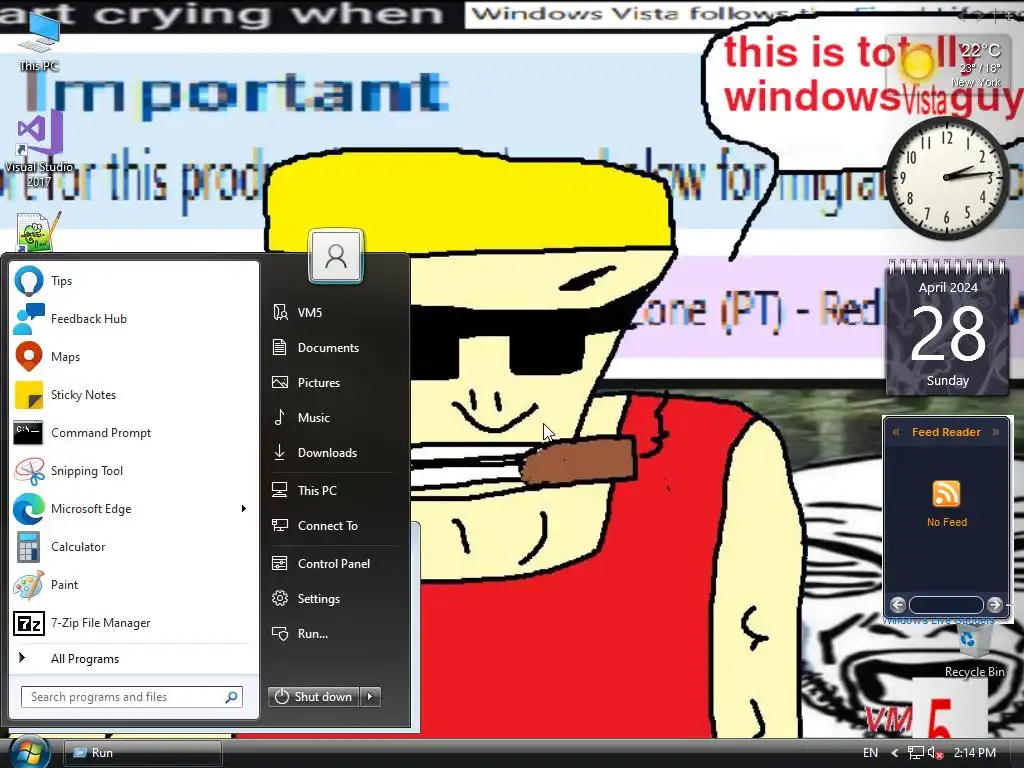Click the network tray icon
This screenshot has width=1024, height=768.
tap(916, 753)
